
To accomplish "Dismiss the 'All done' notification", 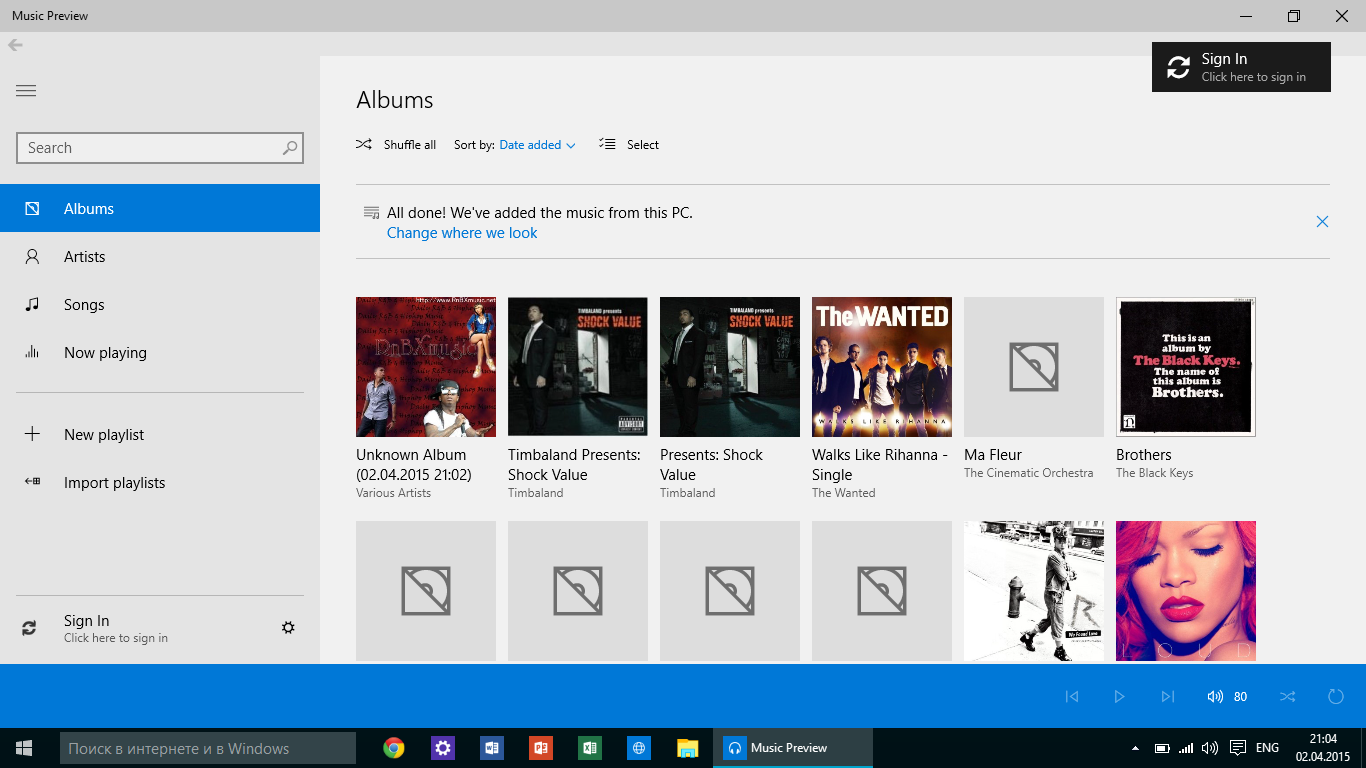I will 1322,222.
